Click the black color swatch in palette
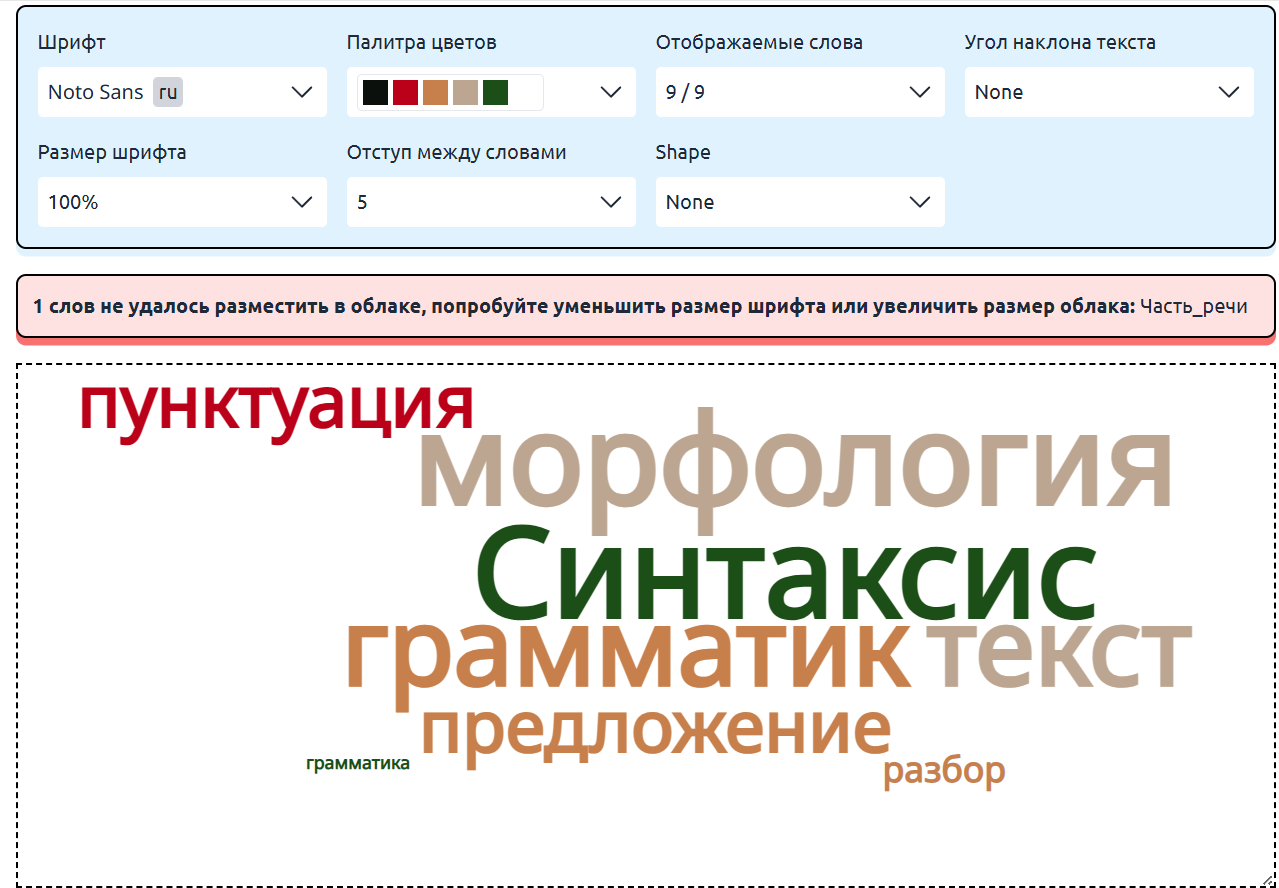Screen dimensions: 1279x888 [x=375, y=93]
